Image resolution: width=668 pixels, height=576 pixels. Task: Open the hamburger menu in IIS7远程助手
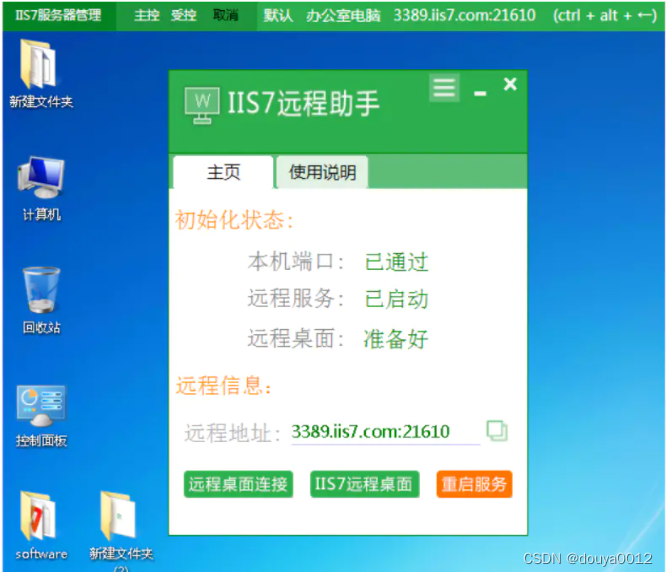coord(444,88)
